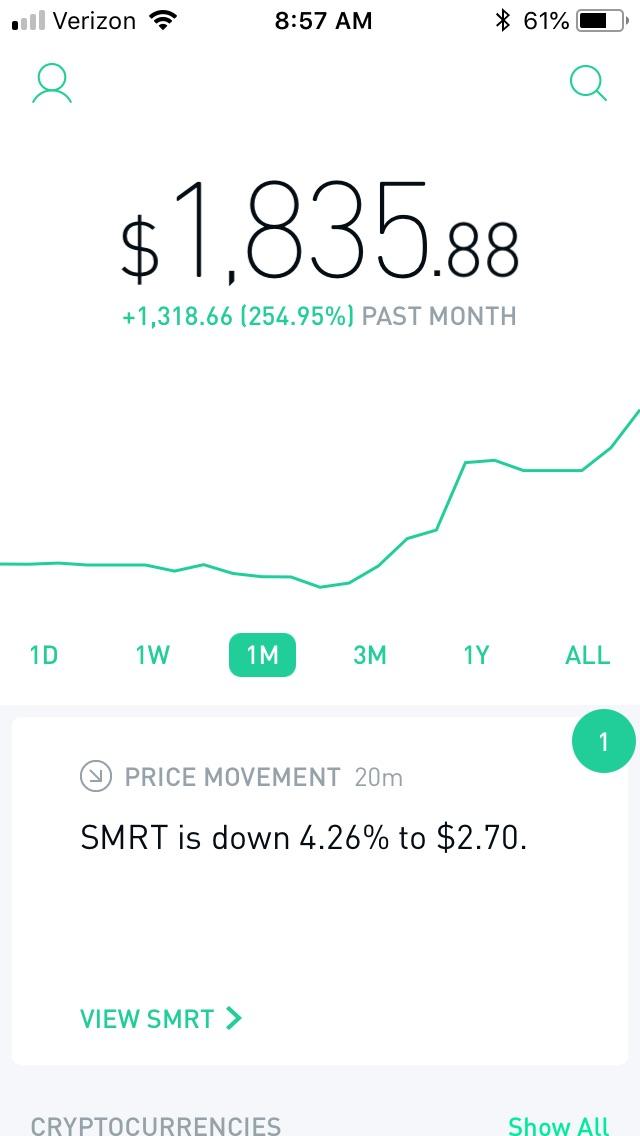Open the account profile icon
The width and height of the screenshot is (640, 1136).
pyautogui.click(x=51, y=84)
